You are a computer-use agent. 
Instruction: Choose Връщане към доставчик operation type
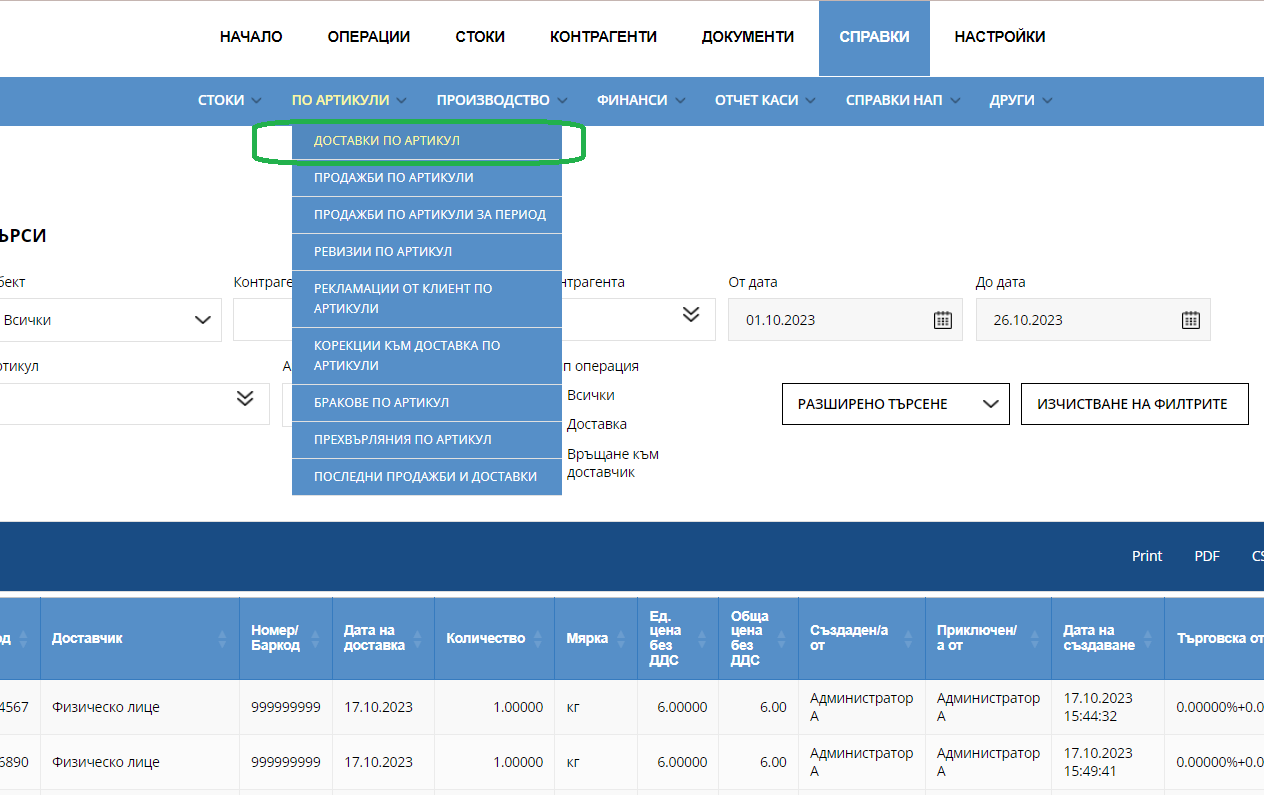613,463
